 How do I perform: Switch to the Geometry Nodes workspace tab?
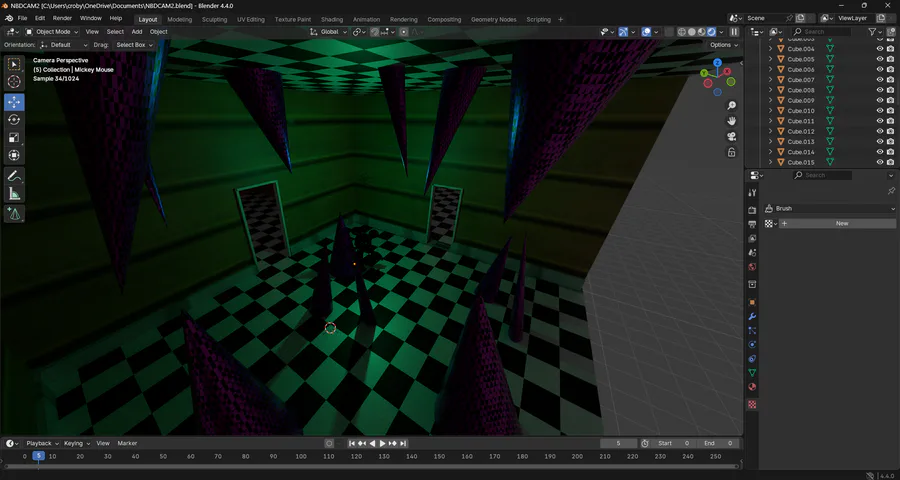point(494,19)
